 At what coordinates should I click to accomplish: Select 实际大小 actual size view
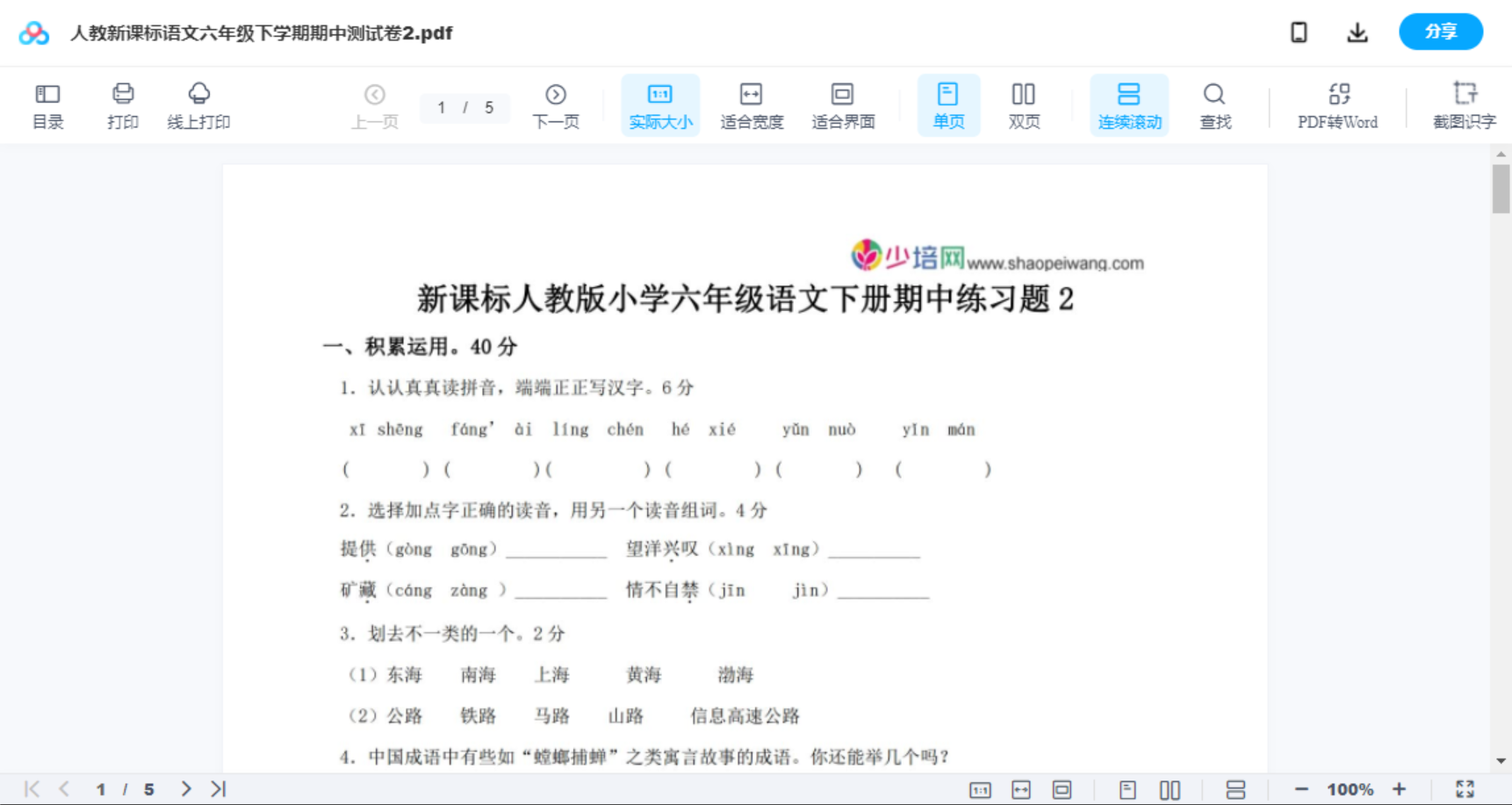(x=660, y=104)
